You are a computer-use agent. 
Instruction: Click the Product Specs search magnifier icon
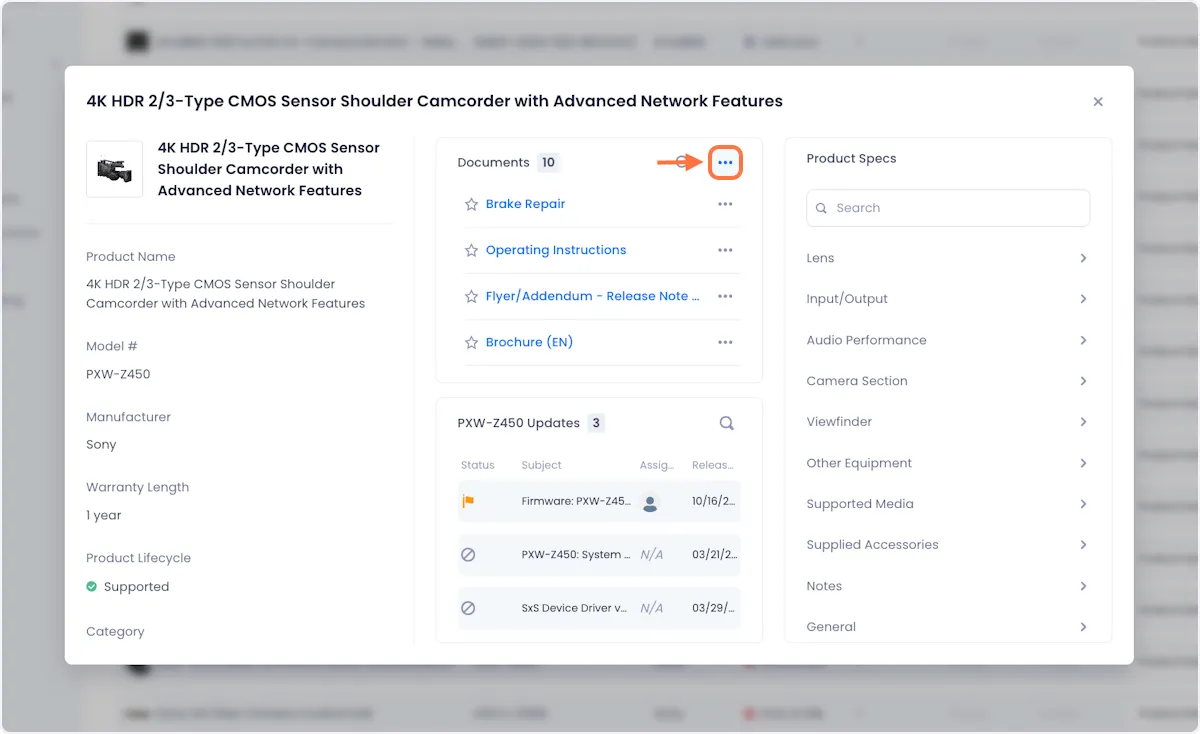822,208
